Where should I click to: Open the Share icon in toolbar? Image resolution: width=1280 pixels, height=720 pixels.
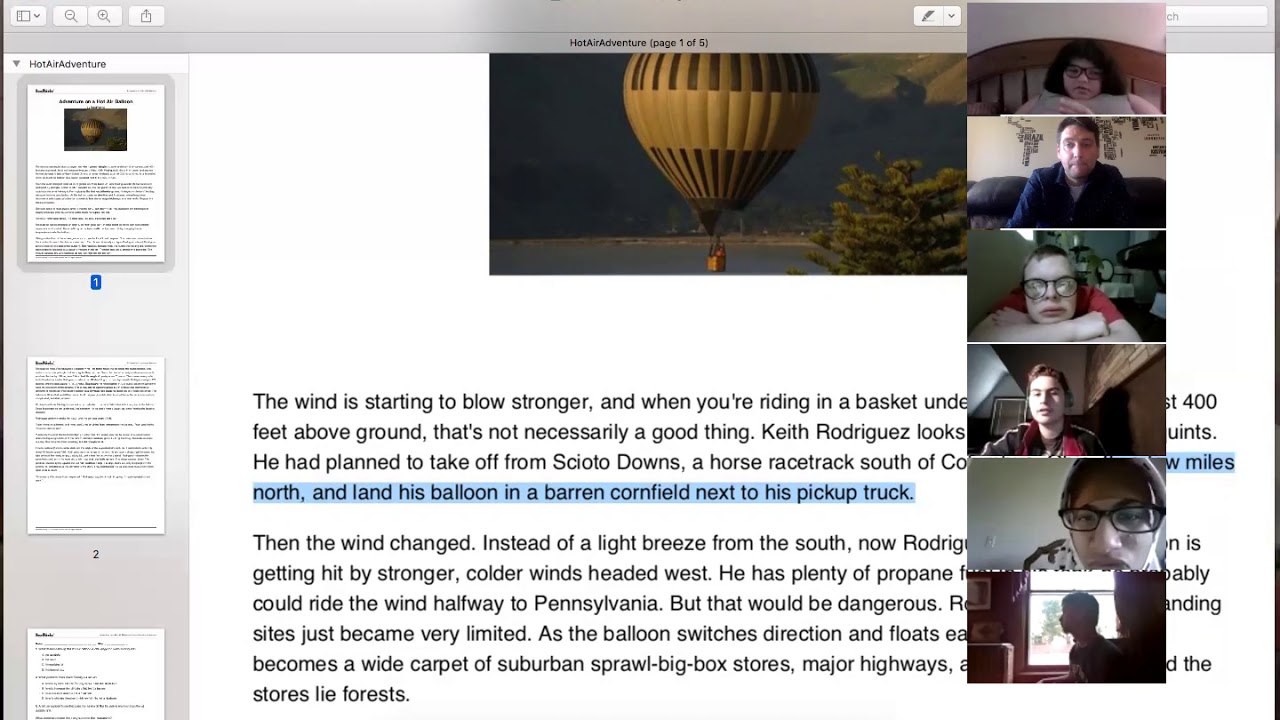[x=146, y=16]
